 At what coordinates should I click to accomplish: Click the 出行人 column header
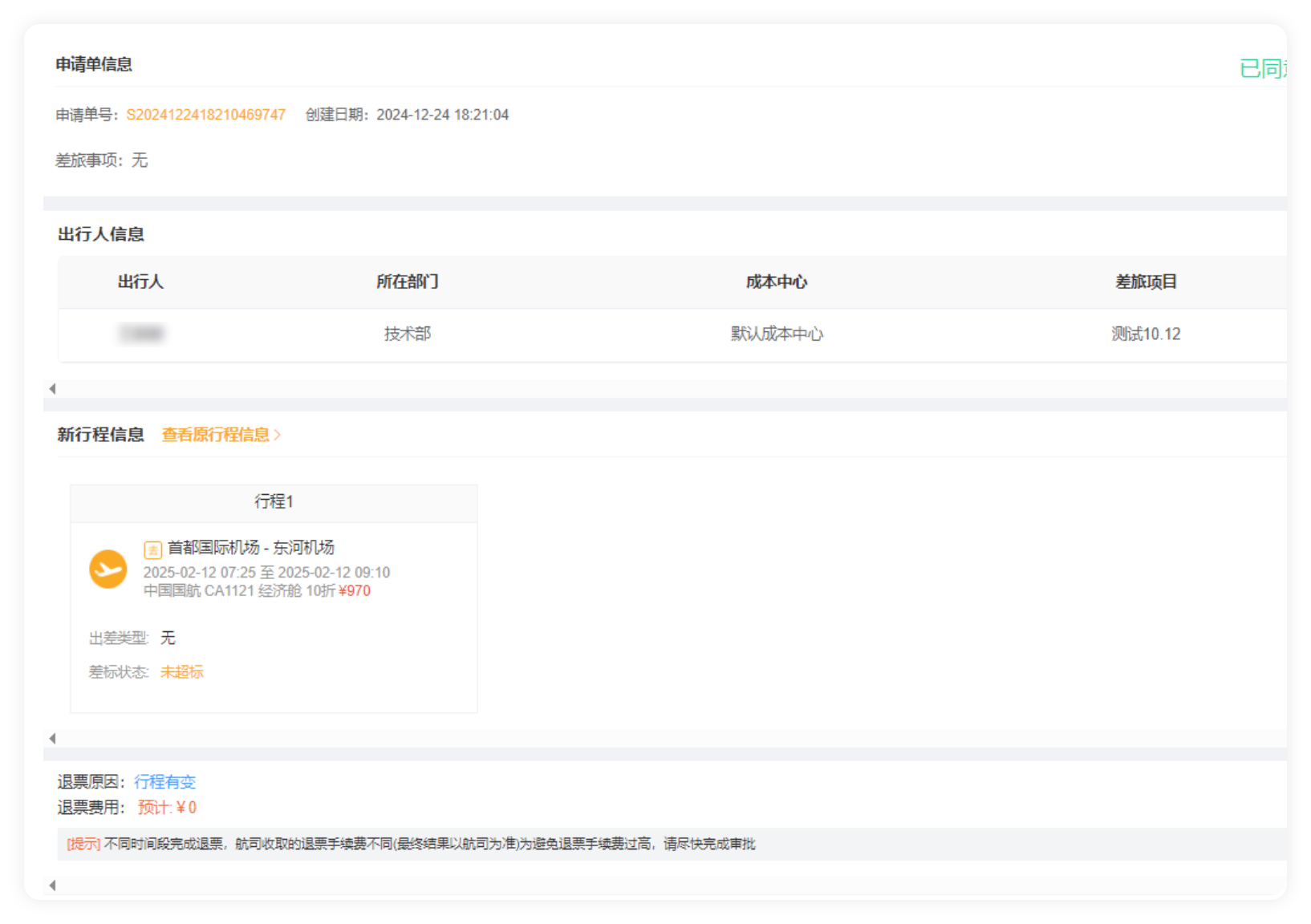tap(140, 282)
